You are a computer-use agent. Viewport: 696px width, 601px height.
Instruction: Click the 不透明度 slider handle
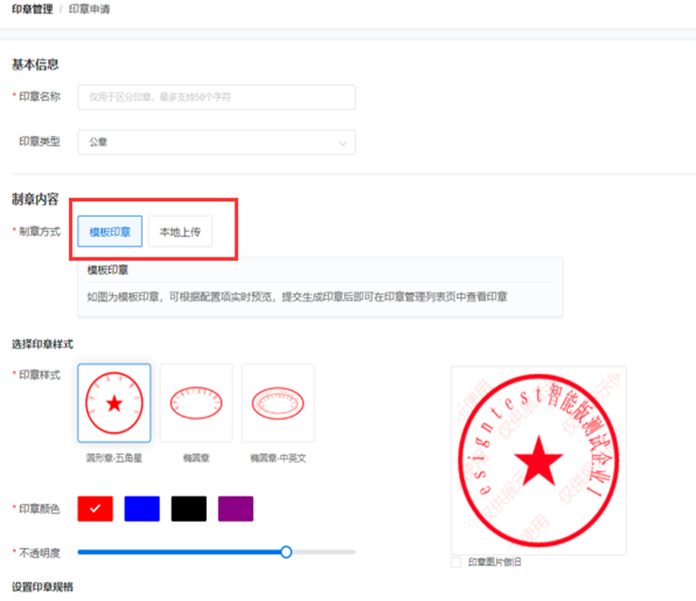click(286, 551)
